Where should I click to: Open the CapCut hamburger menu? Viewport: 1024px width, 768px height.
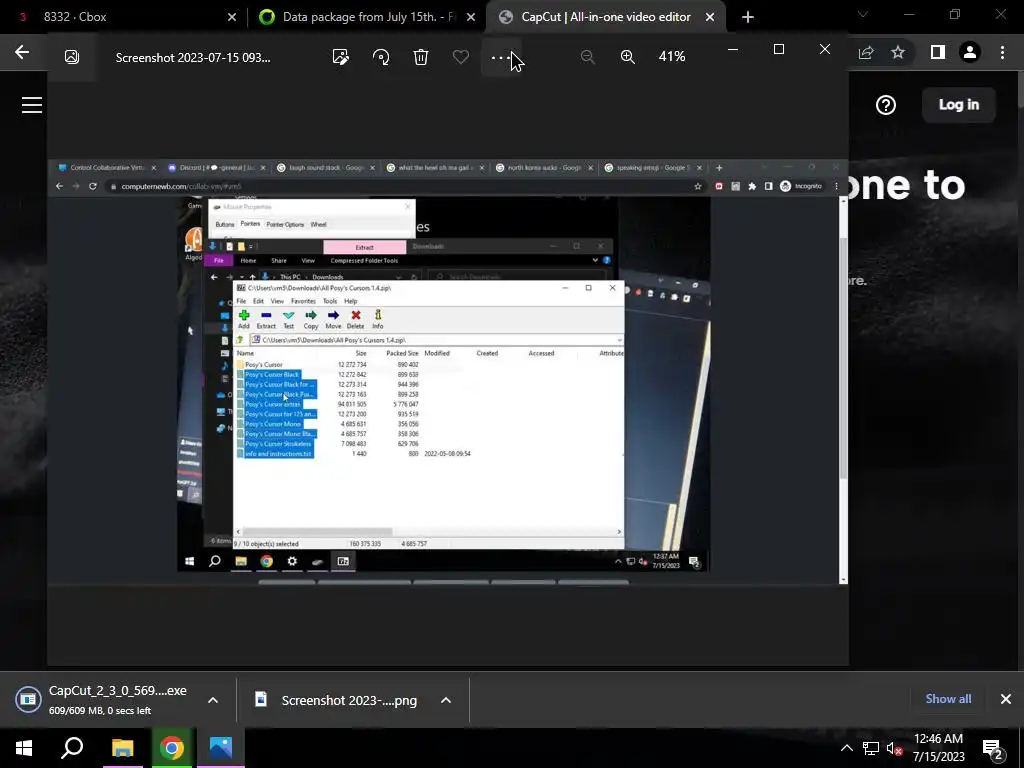(x=31, y=104)
